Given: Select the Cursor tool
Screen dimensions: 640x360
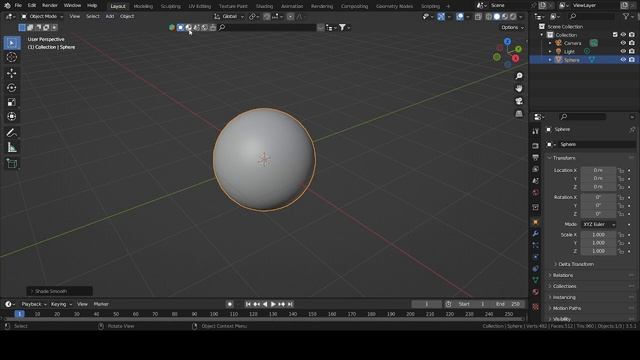Looking at the screenshot, I should [x=12, y=57].
